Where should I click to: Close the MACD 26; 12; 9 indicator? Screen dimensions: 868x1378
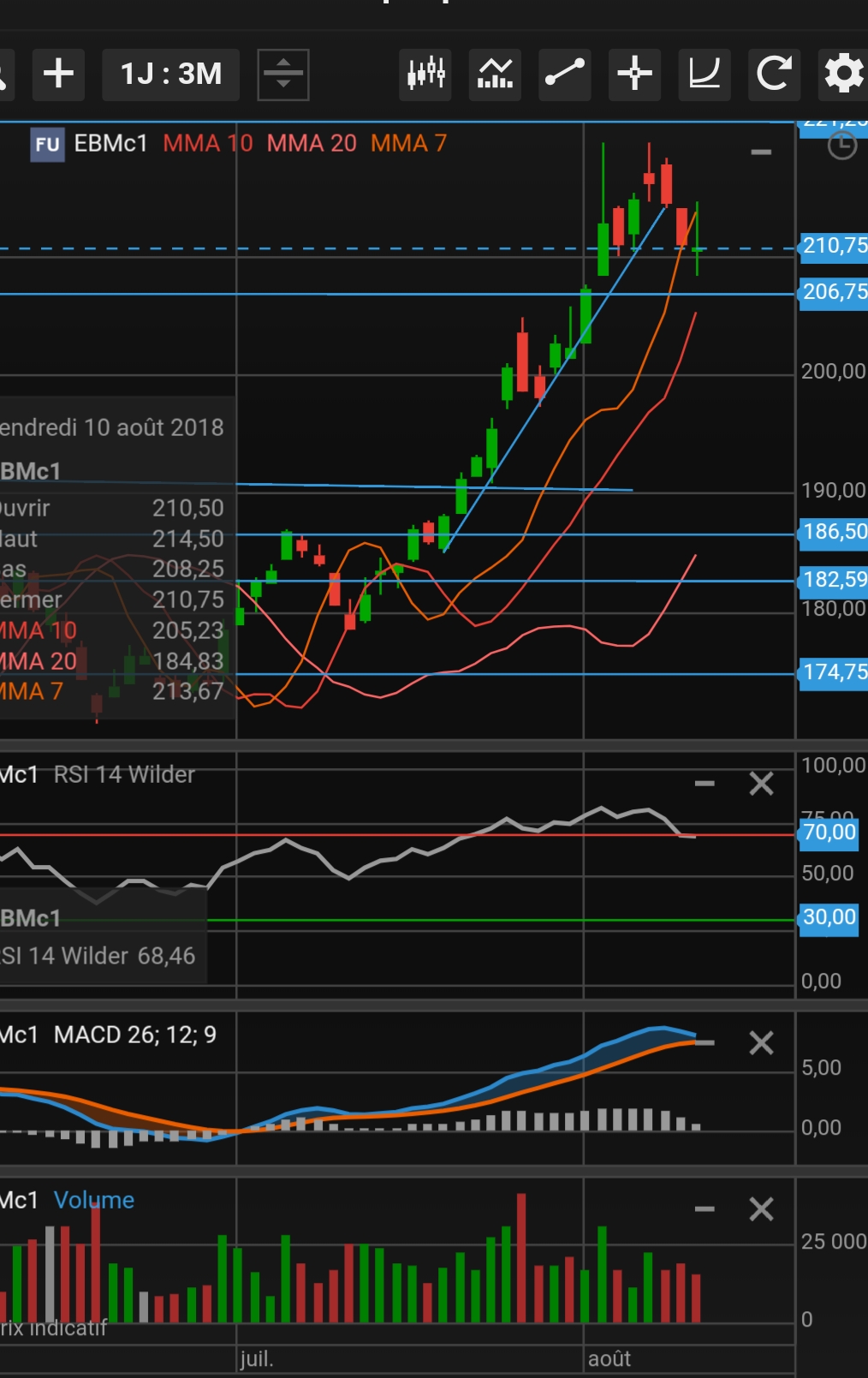(761, 1043)
